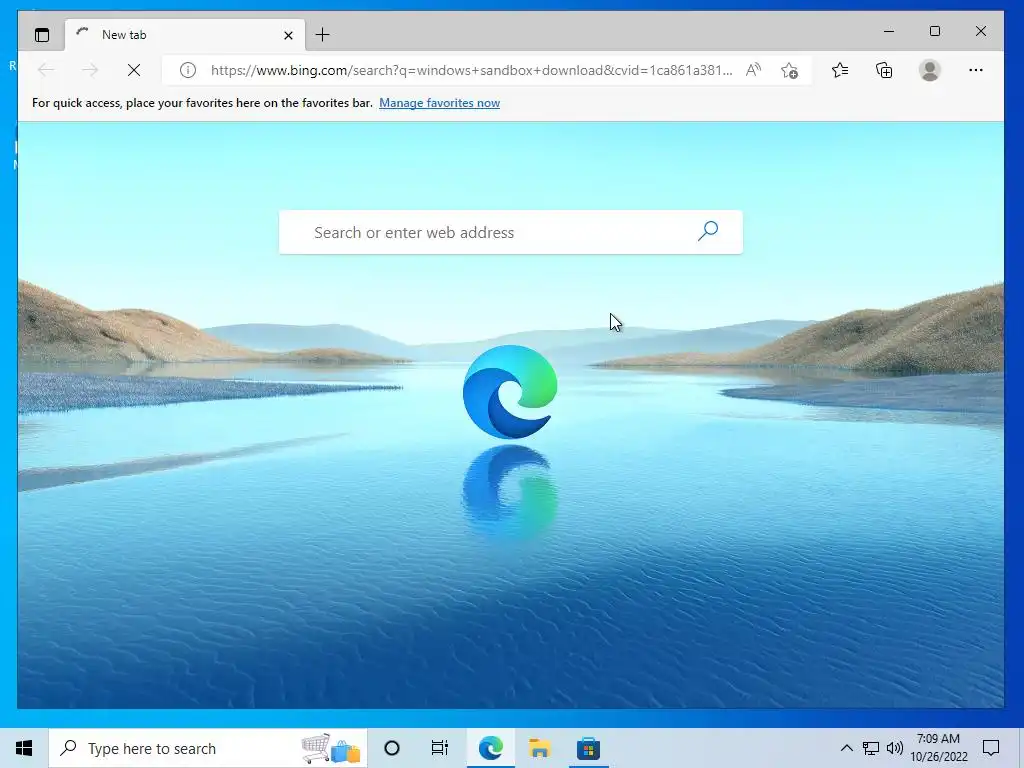
Task: Switch to the New tab tab
Action: pyautogui.click(x=185, y=35)
